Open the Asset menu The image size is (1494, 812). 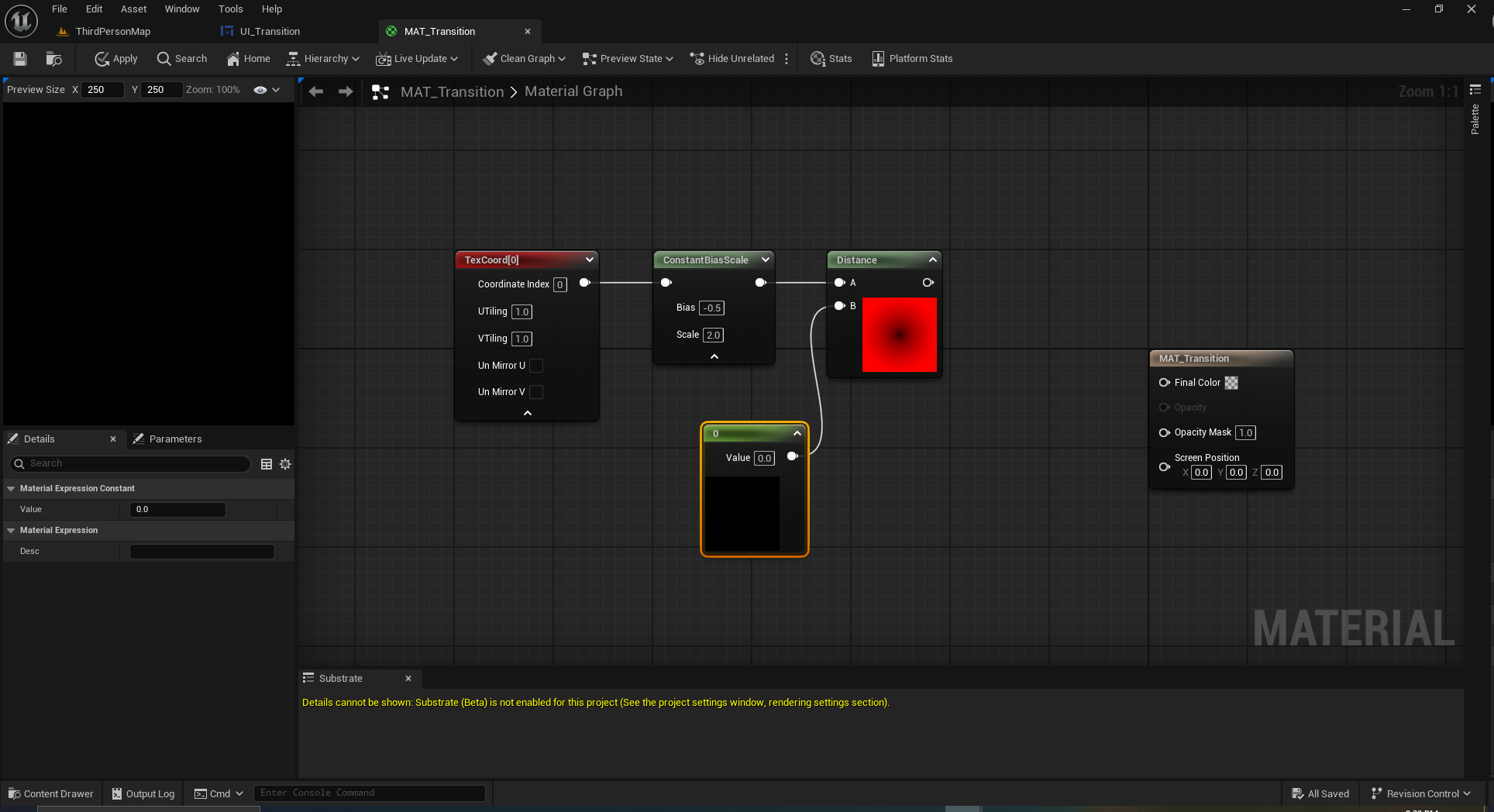[133, 9]
